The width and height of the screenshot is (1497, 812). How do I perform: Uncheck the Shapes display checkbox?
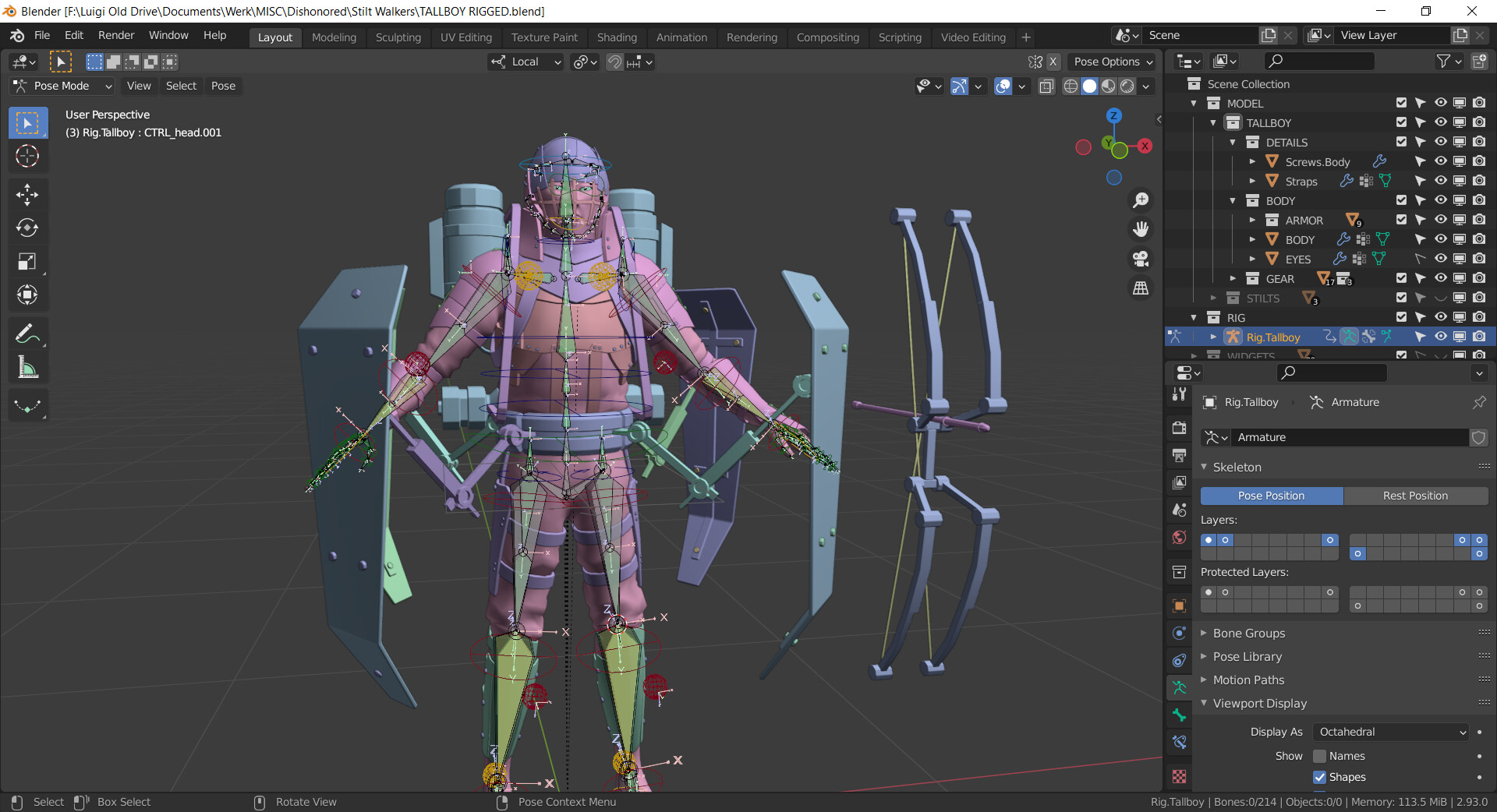pyautogui.click(x=1320, y=777)
